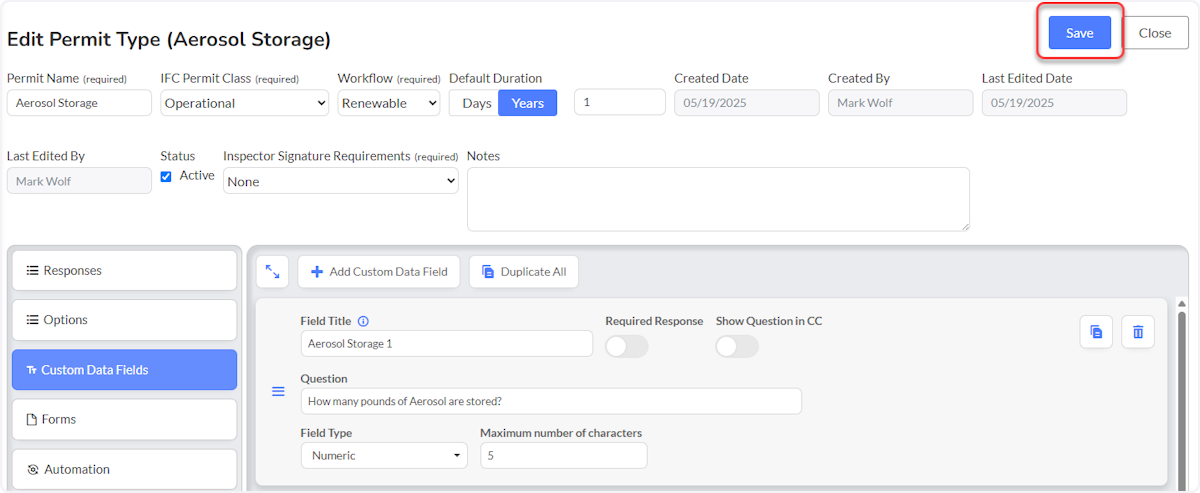Open the Workflow Renewable dropdown
The width and height of the screenshot is (1200, 493).
(389, 103)
